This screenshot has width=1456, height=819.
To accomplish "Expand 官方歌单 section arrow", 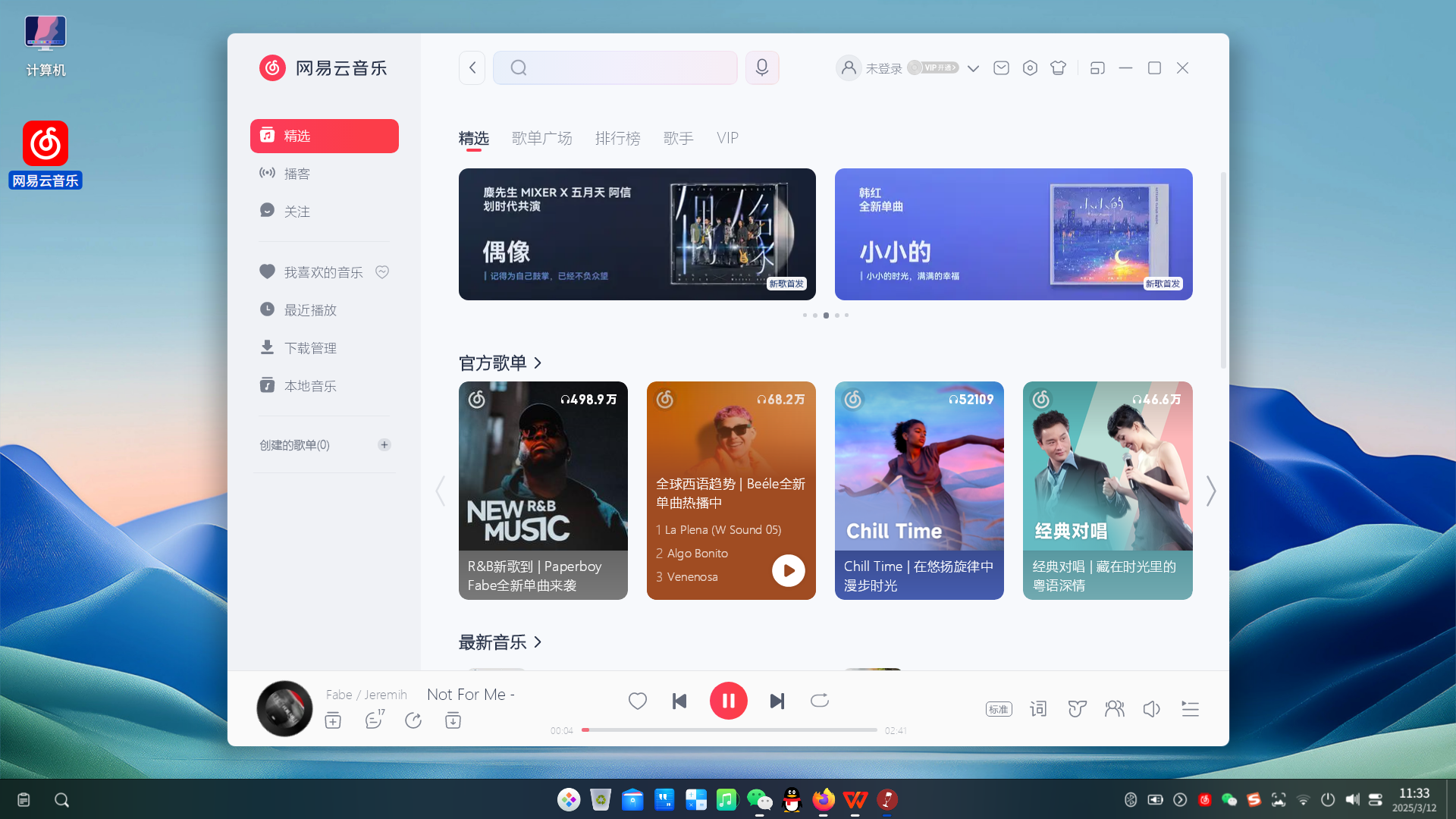I will point(538,363).
